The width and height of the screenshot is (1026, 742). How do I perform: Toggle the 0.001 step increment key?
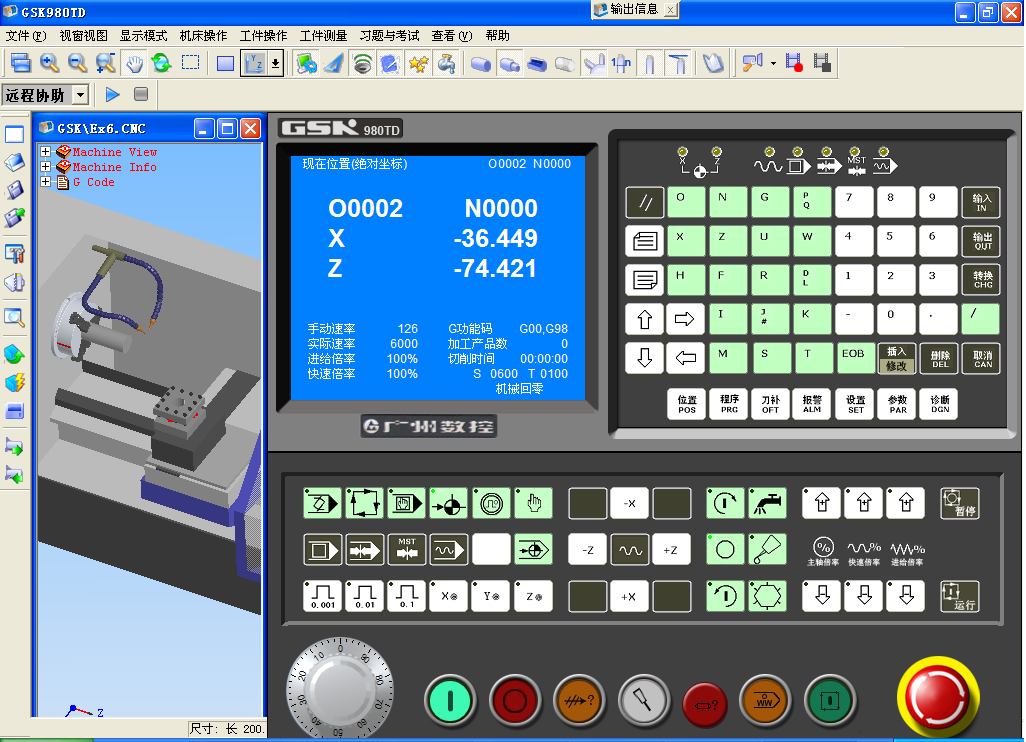pyautogui.click(x=323, y=596)
